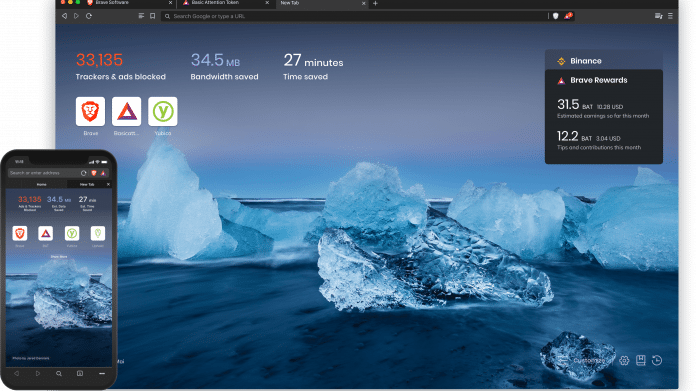The width and height of the screenshot is (696, 391).
Task: Reload the page in desktop browser toolbar
Action: click(89, 16)
